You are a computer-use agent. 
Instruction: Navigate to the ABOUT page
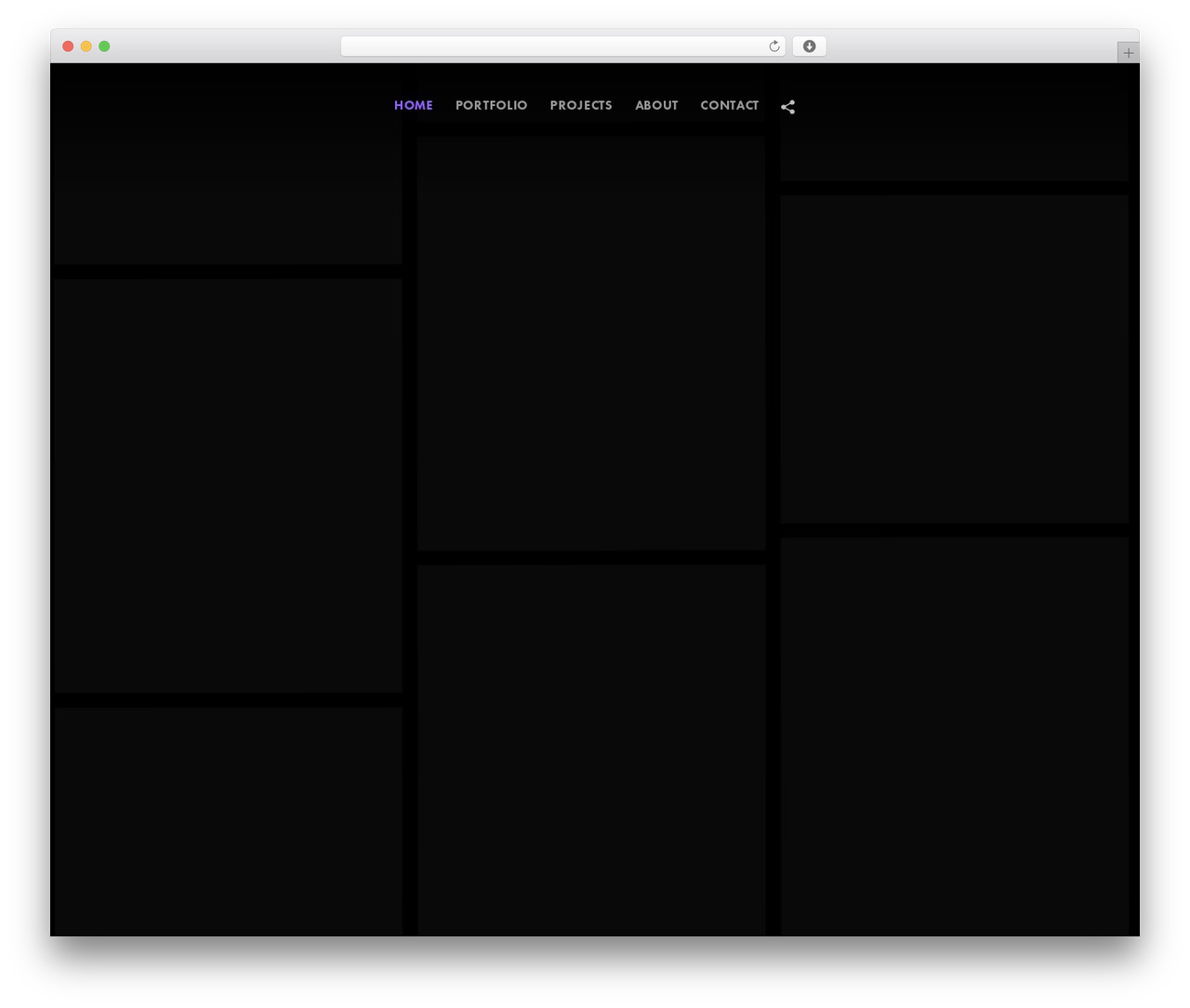pos(656,105)
